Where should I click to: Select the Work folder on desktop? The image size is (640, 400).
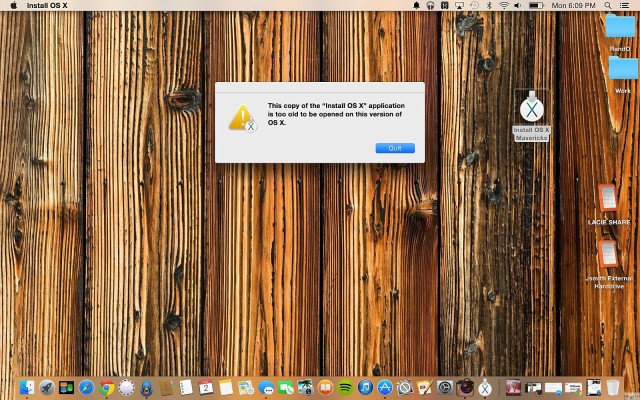pos(622,68)
